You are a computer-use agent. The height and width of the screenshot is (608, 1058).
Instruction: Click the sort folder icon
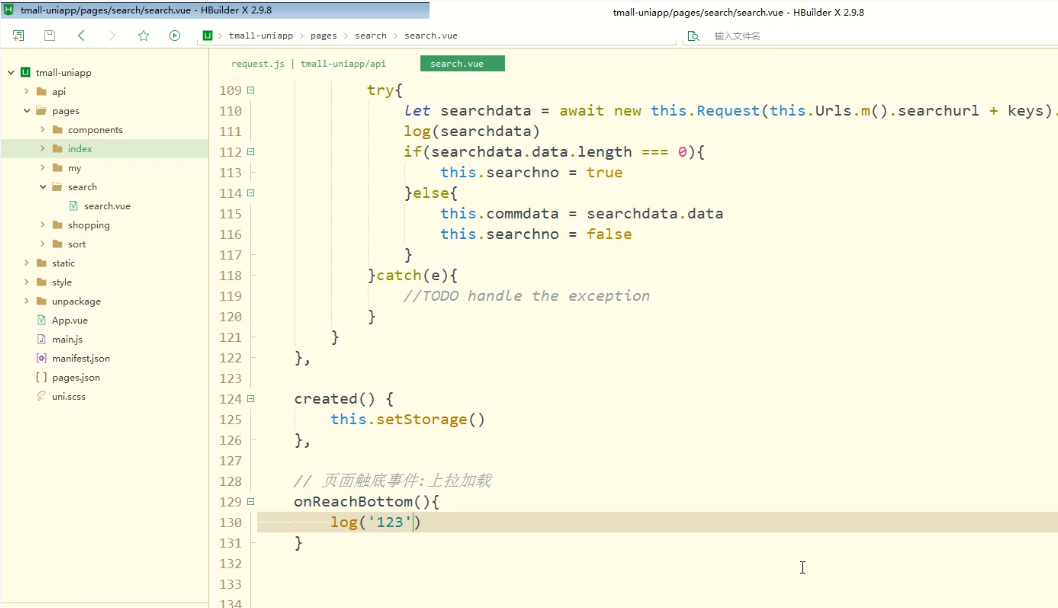58,244
